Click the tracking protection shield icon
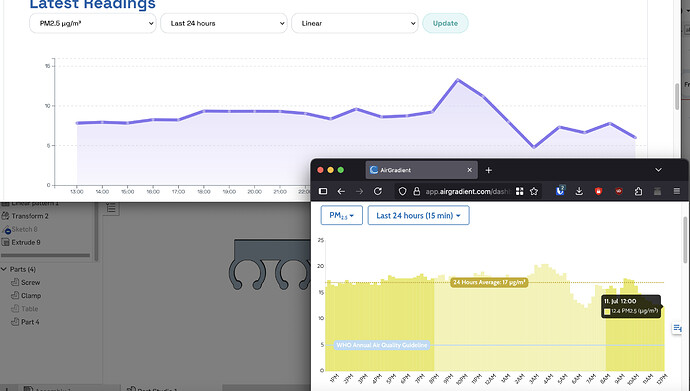 [x=402, y=191]
